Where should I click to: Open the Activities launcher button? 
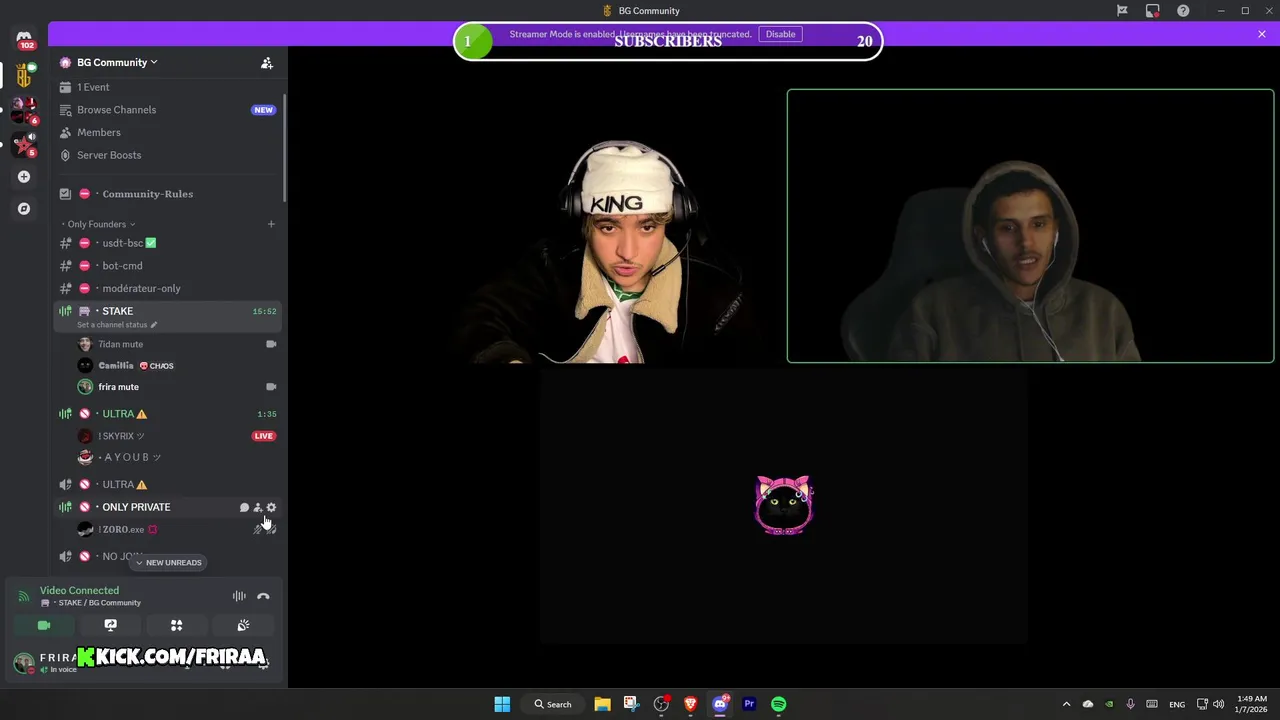[x=177, y=625]
